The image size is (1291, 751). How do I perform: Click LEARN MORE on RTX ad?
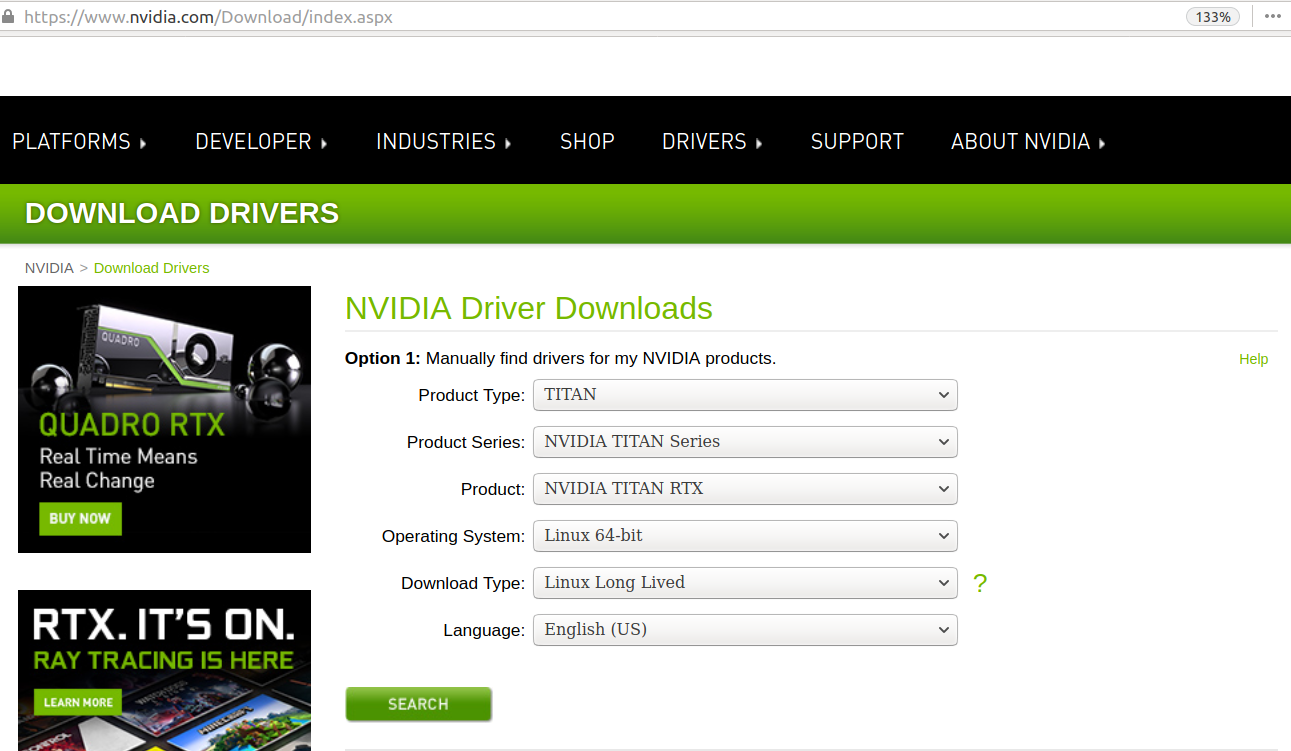78,702
